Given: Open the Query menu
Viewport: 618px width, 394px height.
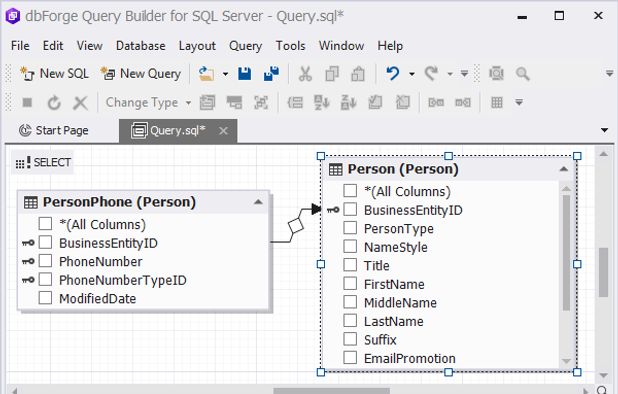Looking at the screenshot, I should click(x=246, y=46).
